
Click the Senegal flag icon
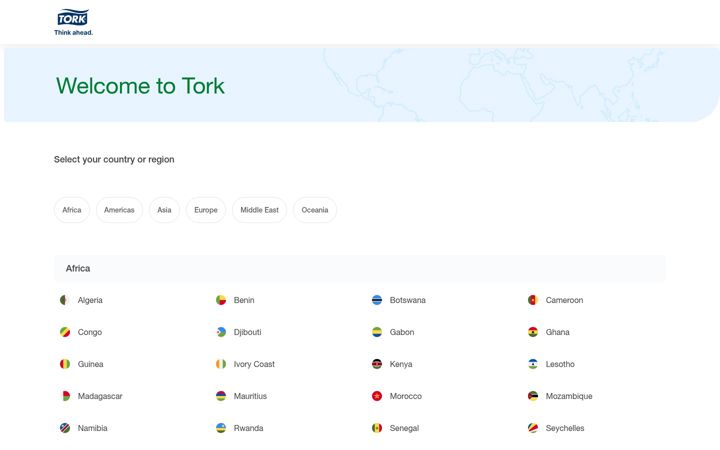377,428
